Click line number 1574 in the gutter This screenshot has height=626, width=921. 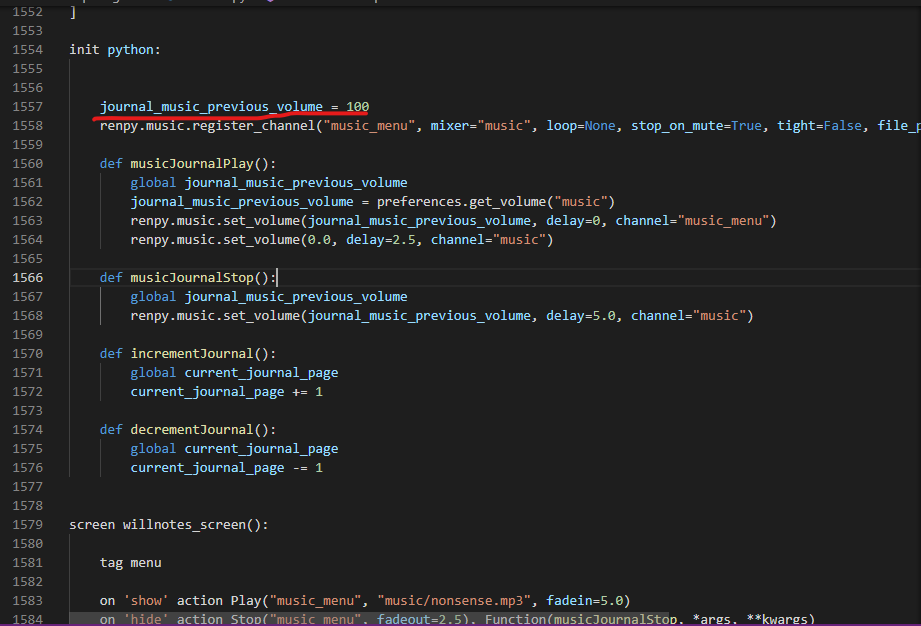pos(28,429)
